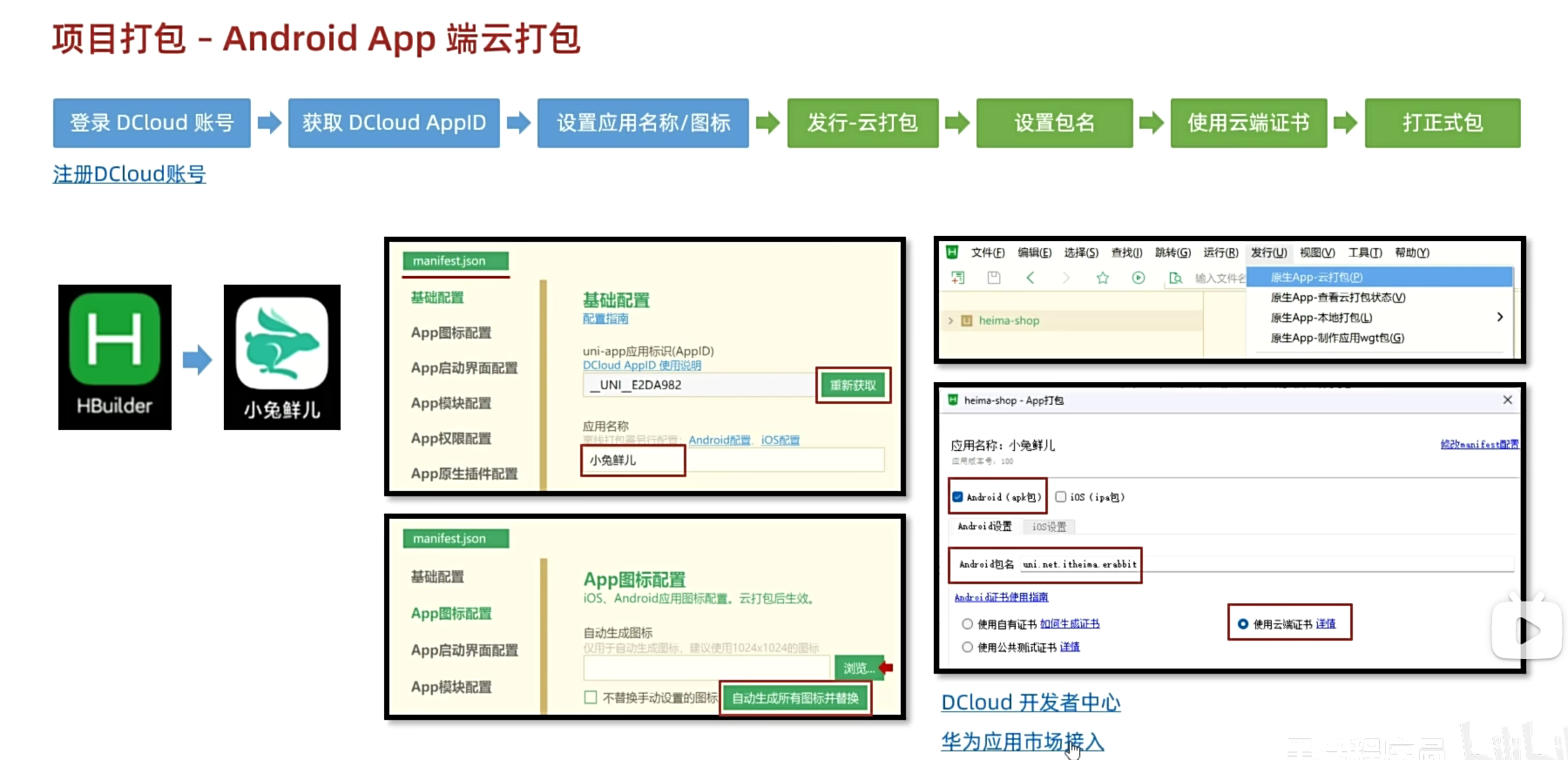Uncheck the Android (apk包) checkbox

click(x=957, y=497)
